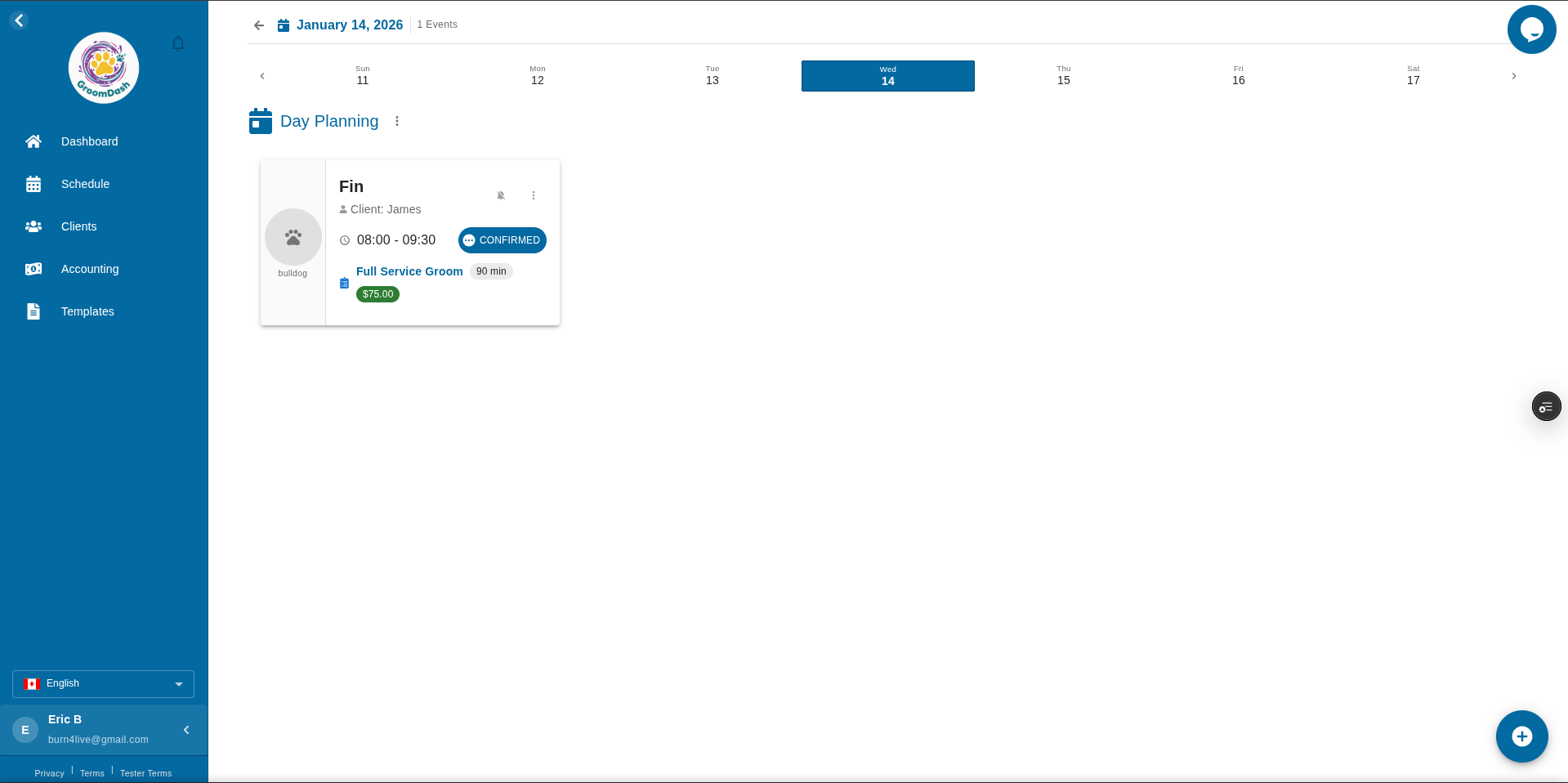Toggle the CONFIRMED status chip
Screen dimensions: 1568x783
pyautogui.click(x=502, y=240)
